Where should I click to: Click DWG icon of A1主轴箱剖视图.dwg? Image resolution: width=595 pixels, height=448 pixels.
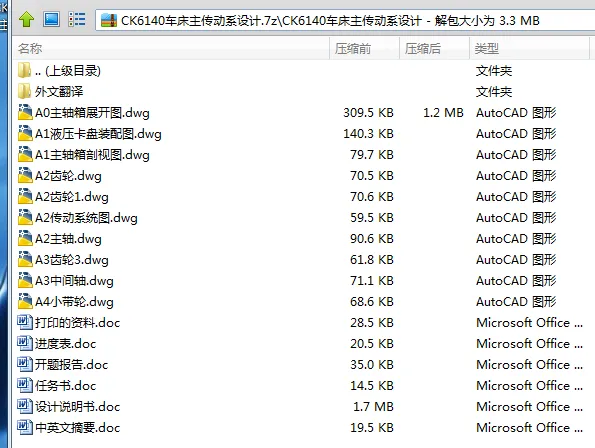(x=25, y=154)
